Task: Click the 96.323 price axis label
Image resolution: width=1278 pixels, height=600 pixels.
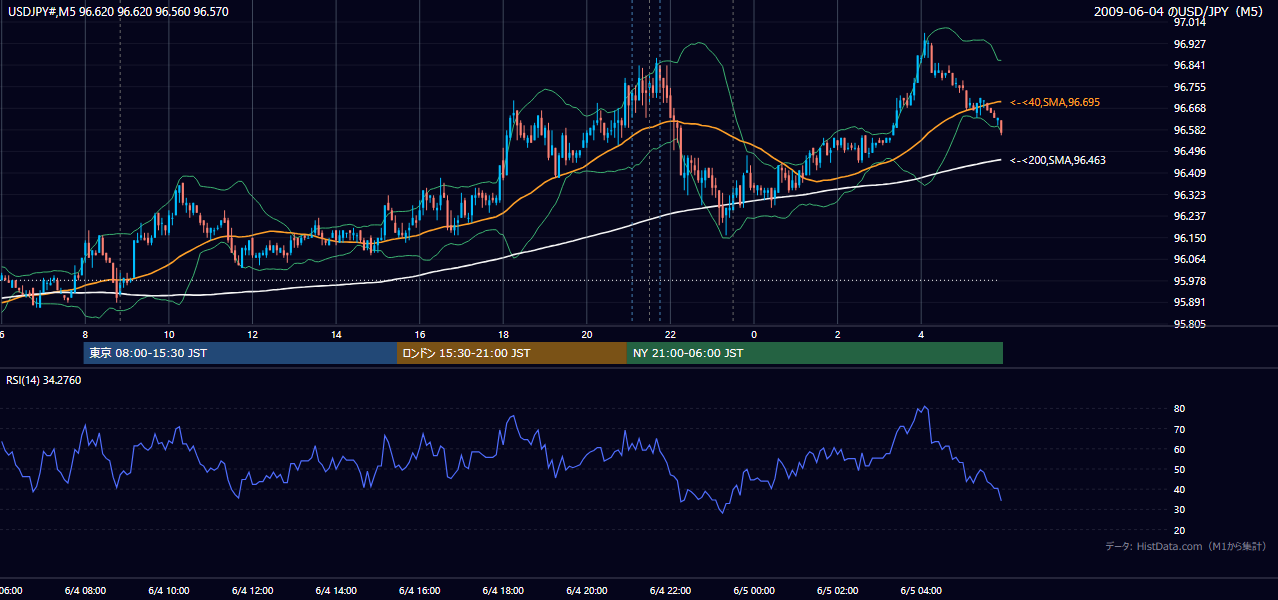Action: (x=1189, y=195)
